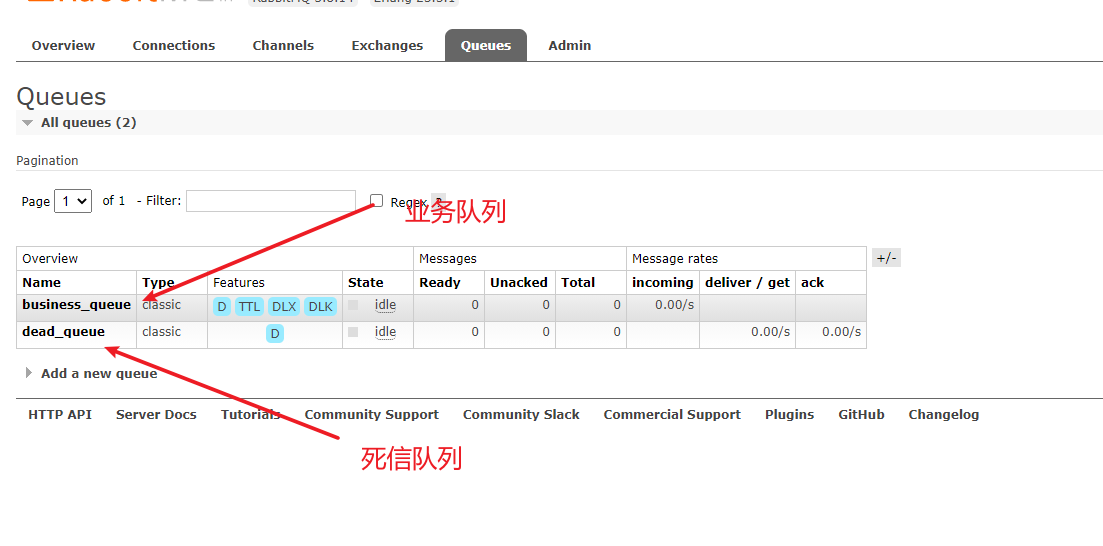Sort by the Total column header
Viewport: 1103px width, 546px height.
click(578, 283)
